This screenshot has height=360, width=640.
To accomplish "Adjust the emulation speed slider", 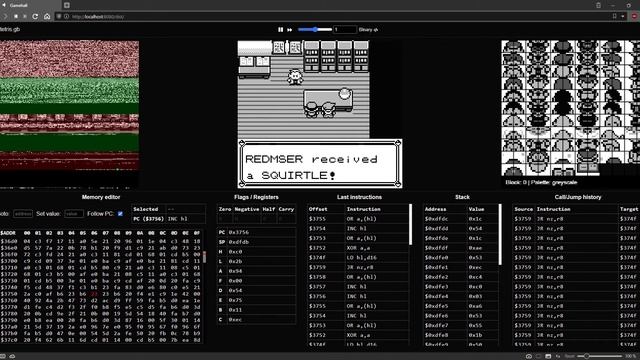I will [x=315, y=29].
